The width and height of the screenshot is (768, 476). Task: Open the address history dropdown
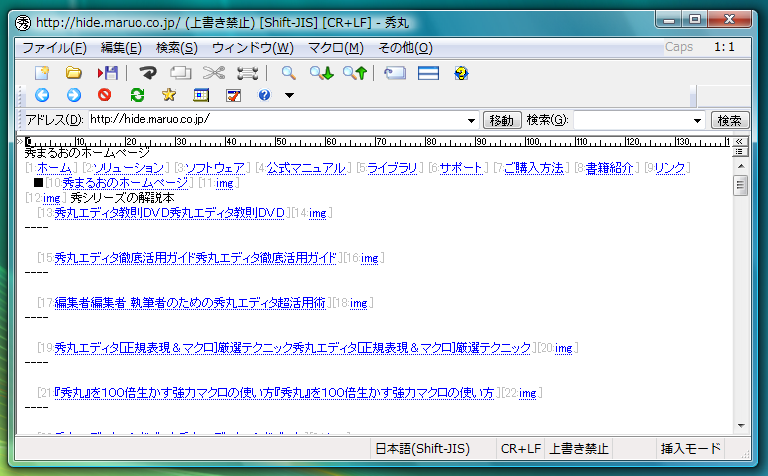tap(471, 120)
